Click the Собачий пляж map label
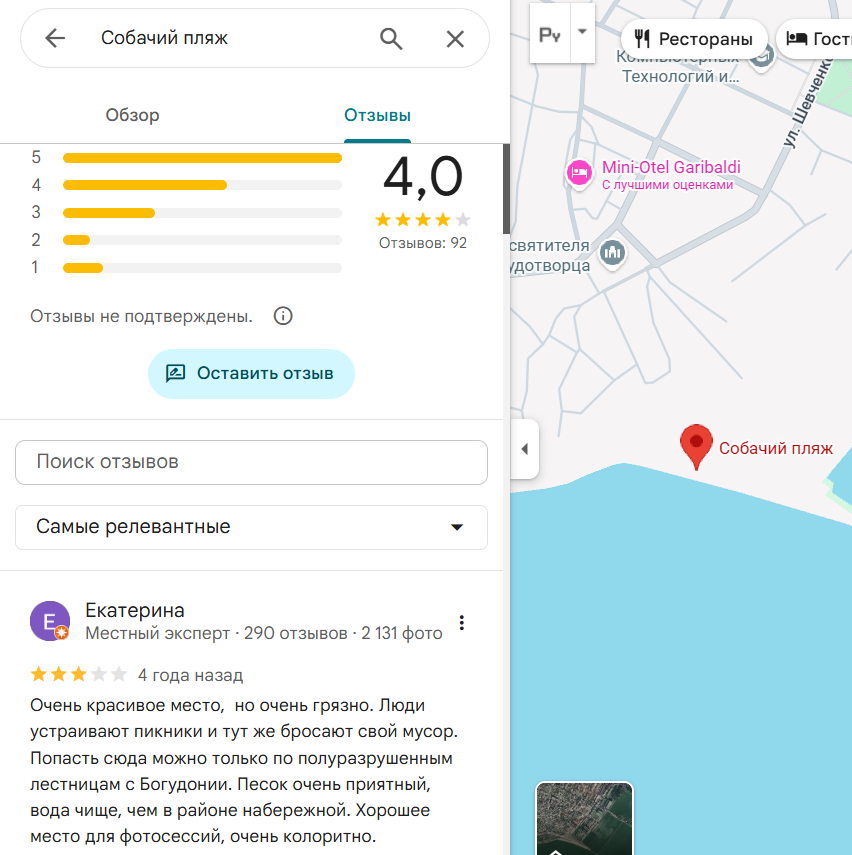852x855 pixels. (x=776, y=448)
